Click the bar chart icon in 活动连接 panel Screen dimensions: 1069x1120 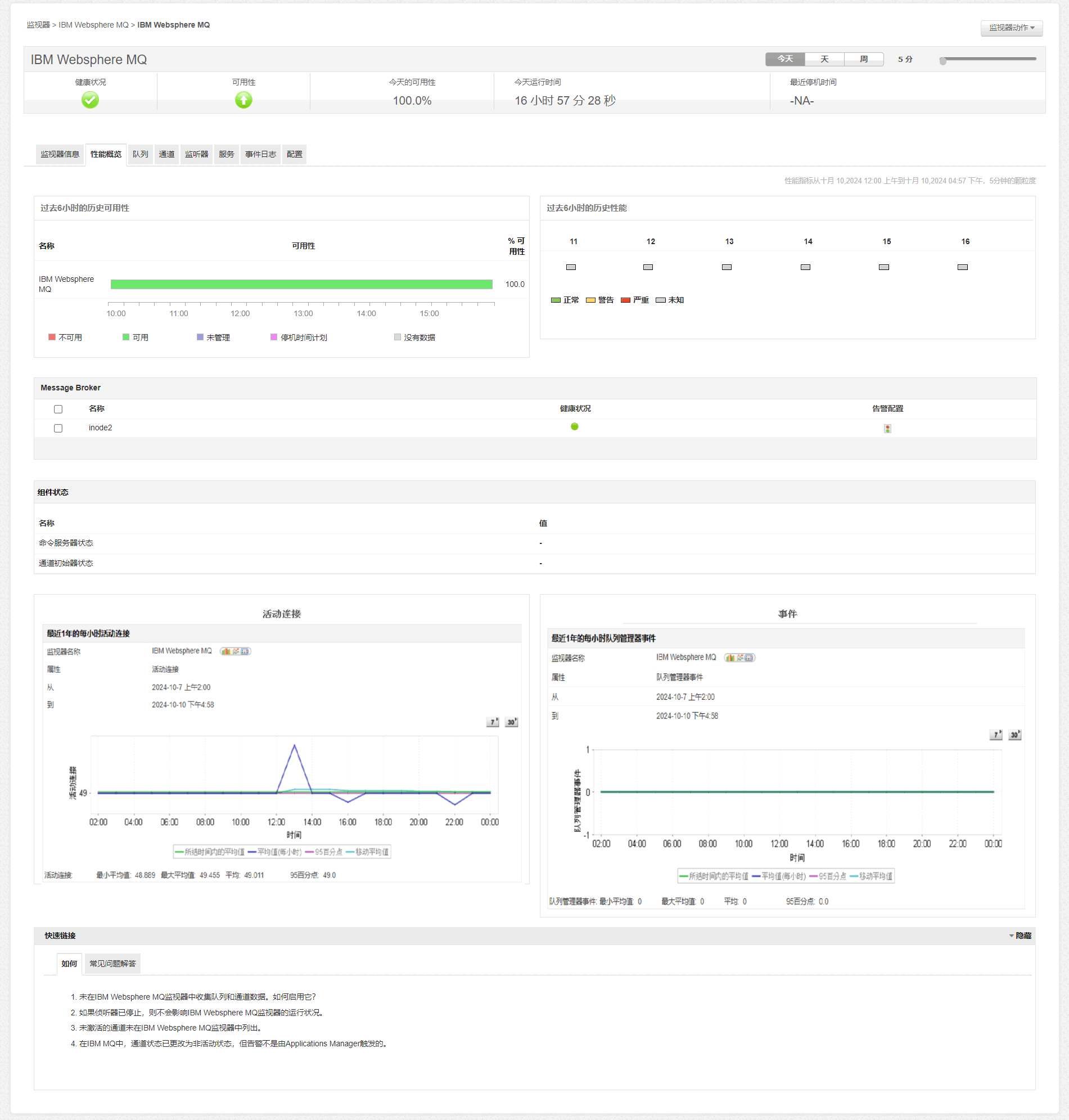click(x=226, y=651)
